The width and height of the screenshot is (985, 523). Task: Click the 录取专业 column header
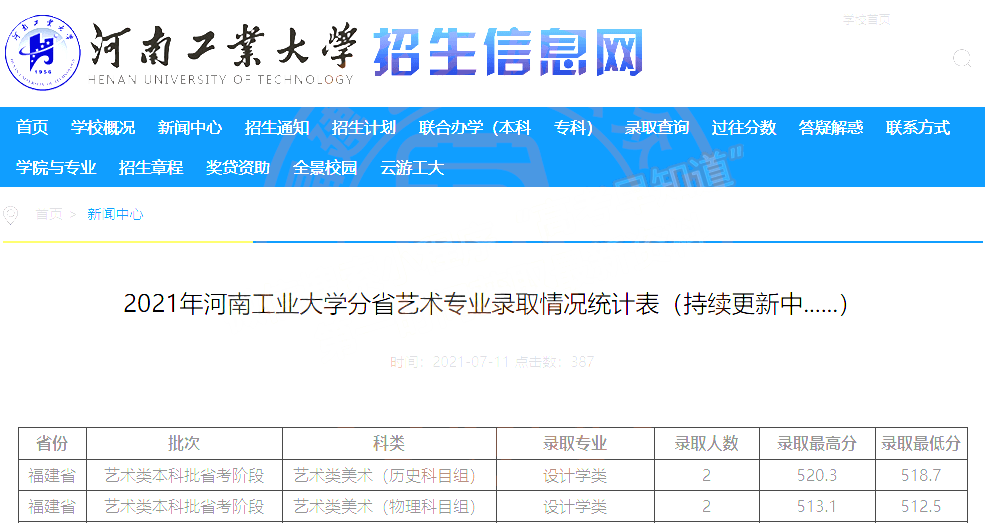pos(575,444)
